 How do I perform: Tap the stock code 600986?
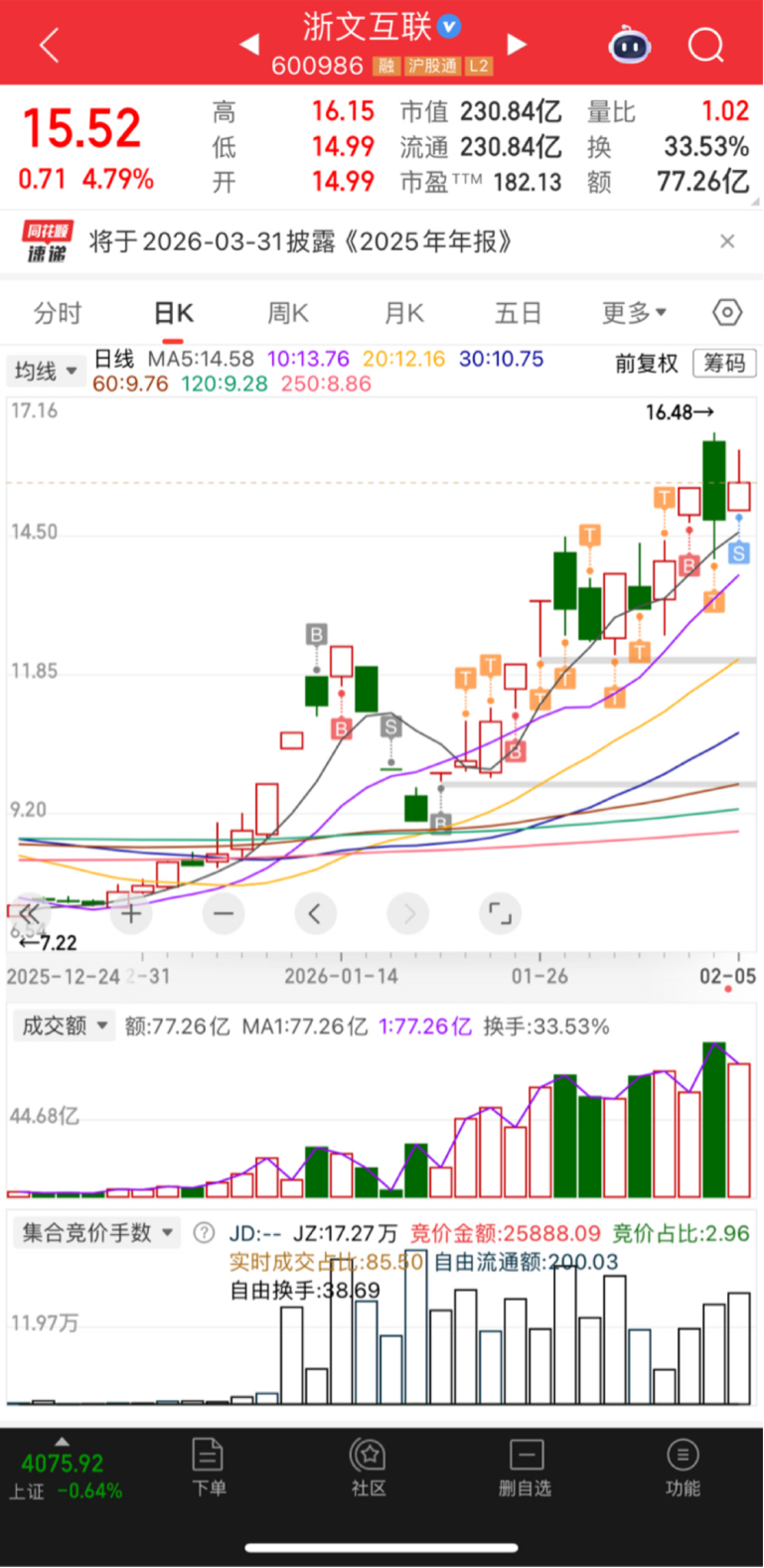[317, 67]
